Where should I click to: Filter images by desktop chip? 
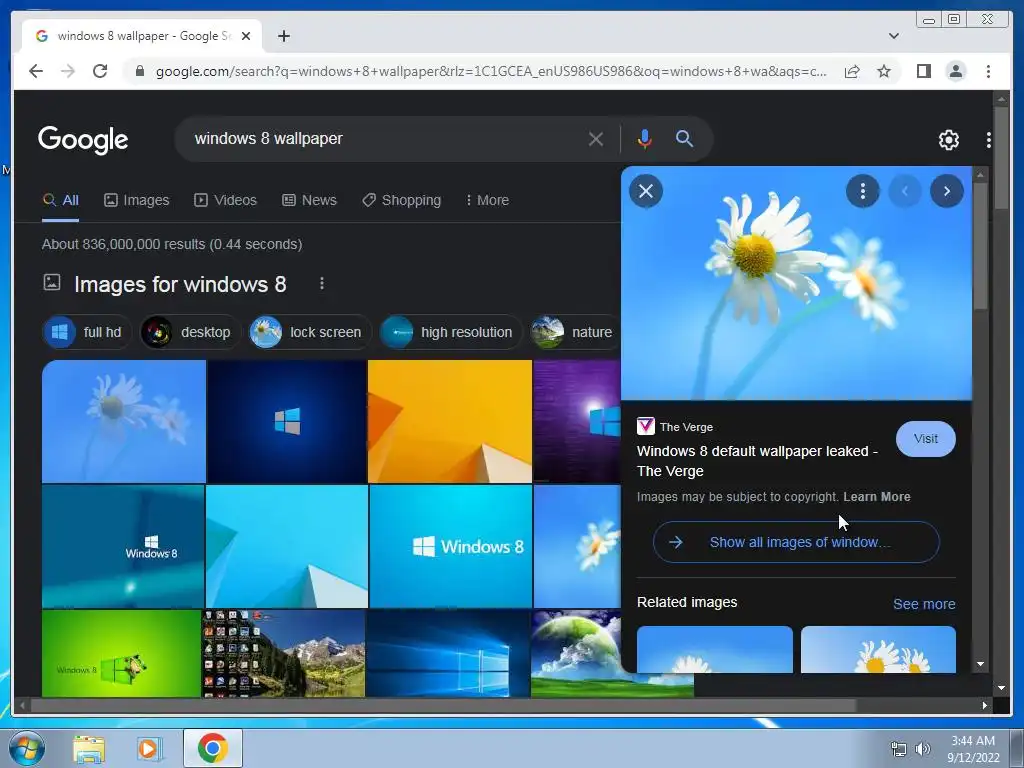tap(190, 332)
